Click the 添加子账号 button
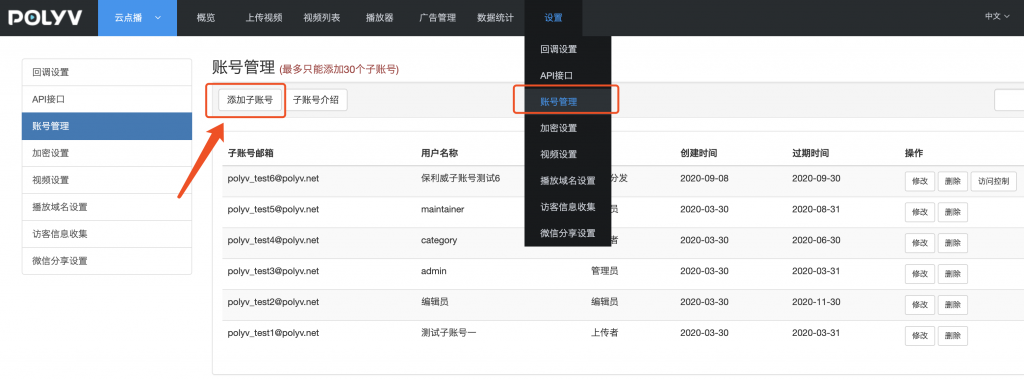Viewport: 1024px width, 380px height. pyautogui.click(x=249, y=101)
